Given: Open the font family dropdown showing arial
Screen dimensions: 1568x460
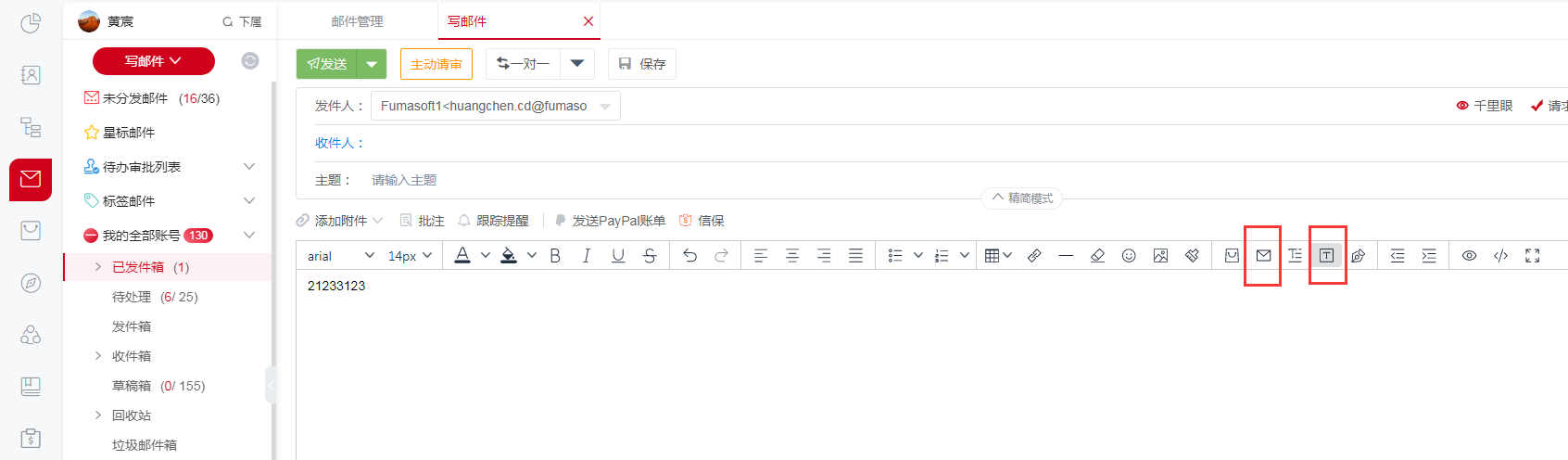Looking at the screenshot, I should point(340,256).
